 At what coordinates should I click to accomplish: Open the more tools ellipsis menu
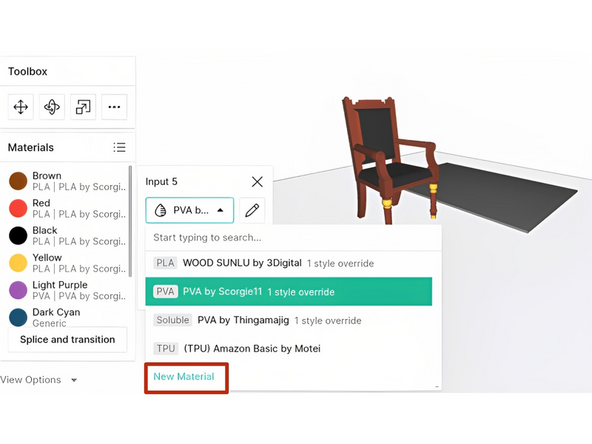tap(114, 107)
